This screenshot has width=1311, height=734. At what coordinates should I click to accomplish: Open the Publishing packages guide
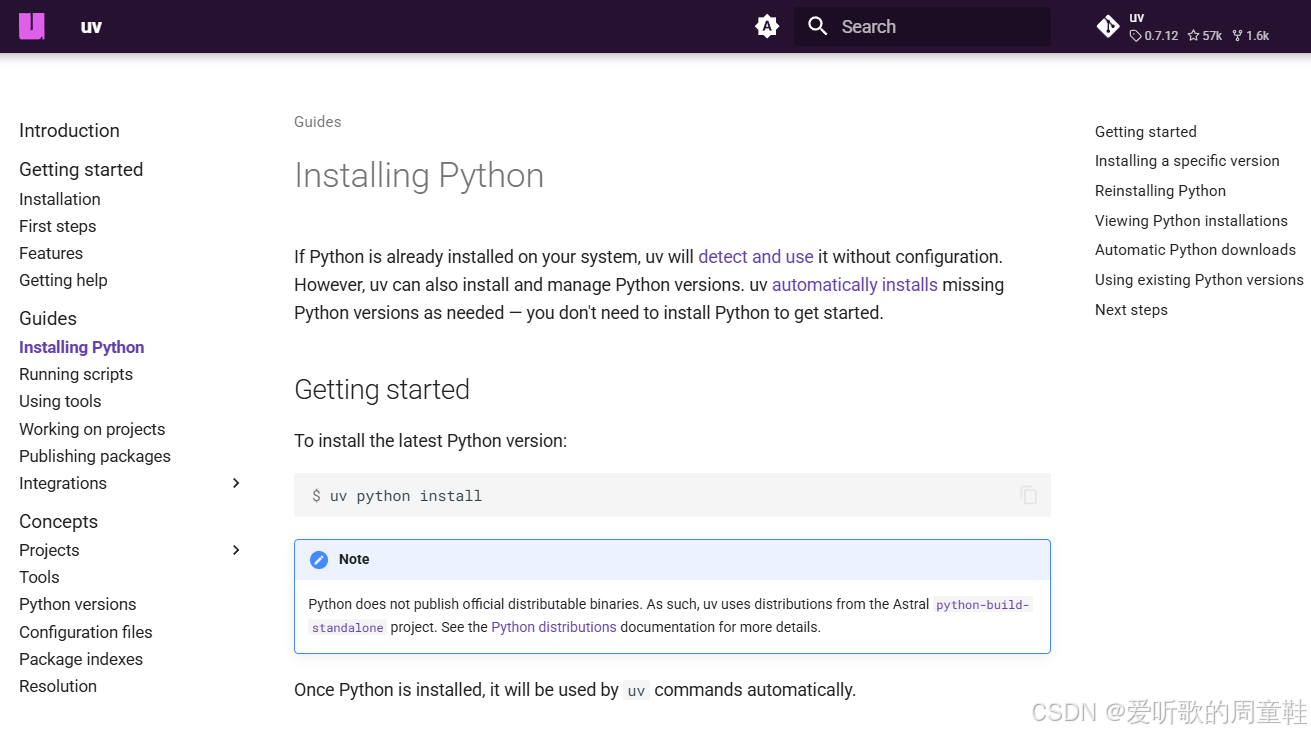[95, 456]
